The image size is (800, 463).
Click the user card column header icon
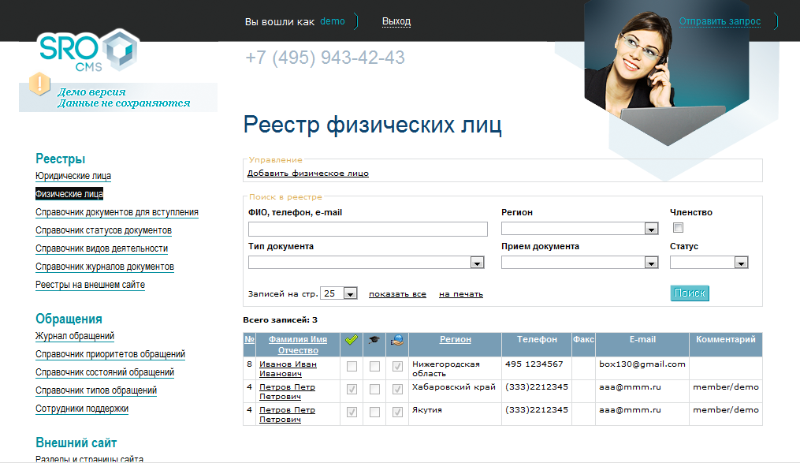point(398,340)
